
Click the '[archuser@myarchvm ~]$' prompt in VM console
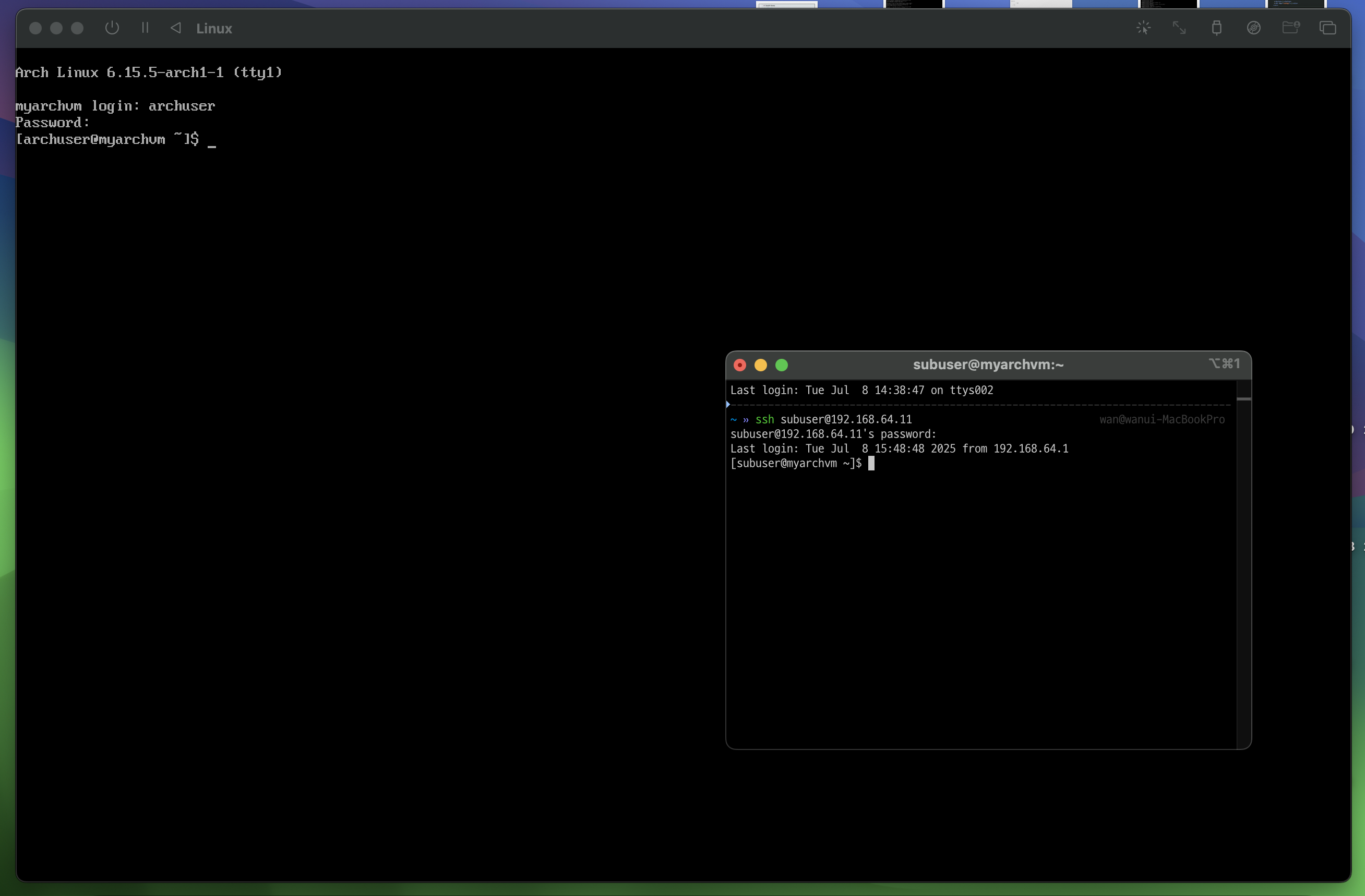coord(107,139)
